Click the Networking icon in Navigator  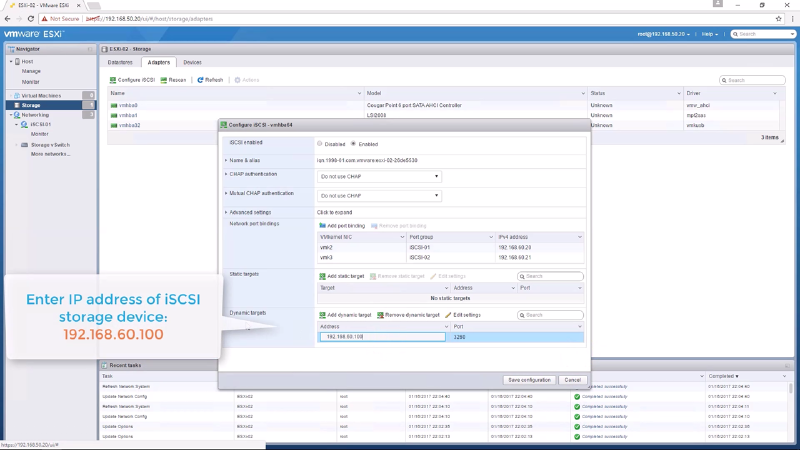pyautogui.click(x=17, y=115)
